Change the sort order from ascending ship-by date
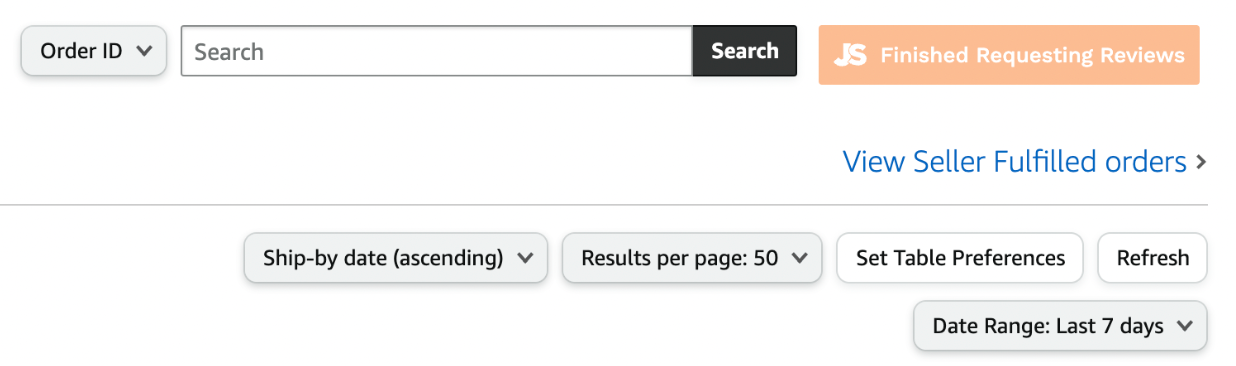This screenshot has height=366, width=1236. (x=396, y=258)
